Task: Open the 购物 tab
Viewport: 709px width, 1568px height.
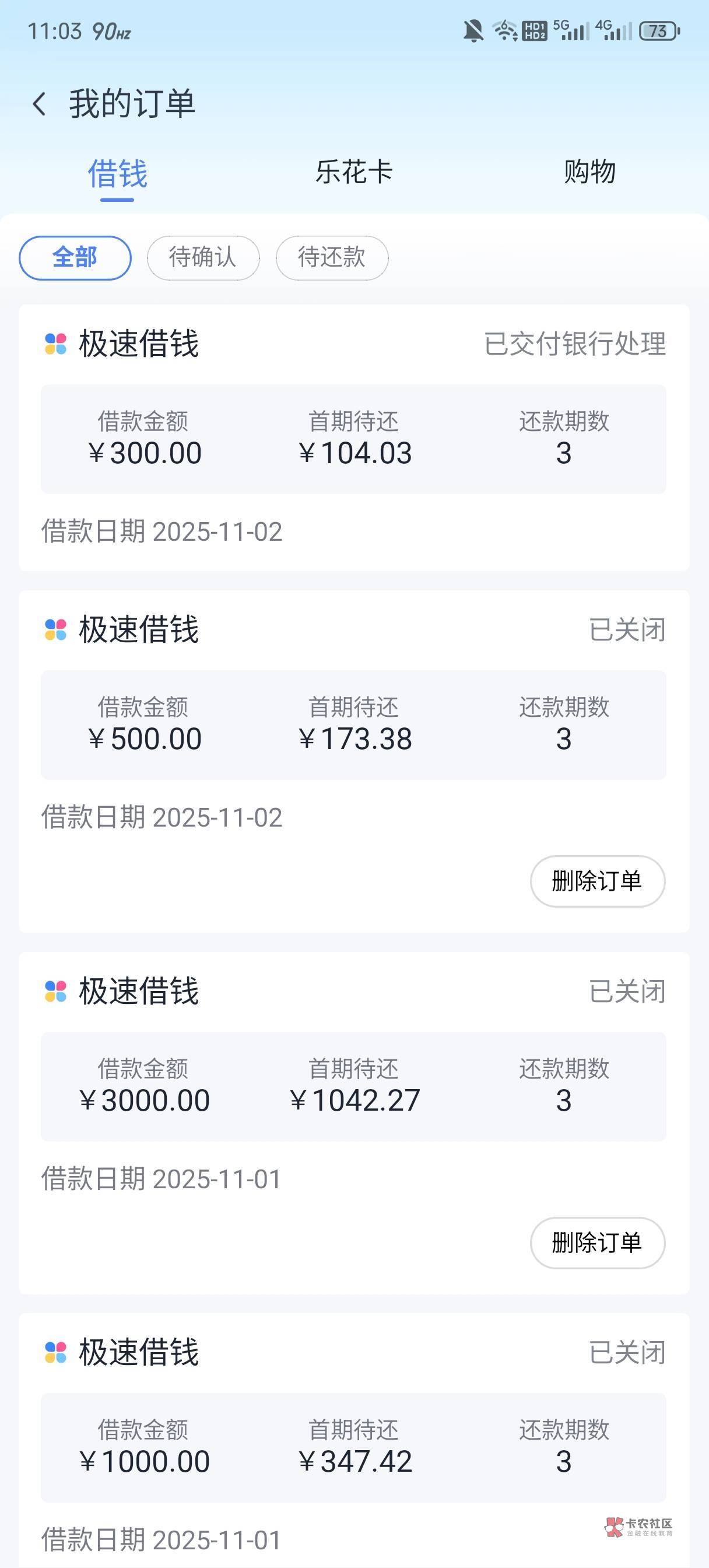Action: [x=589, y=171]
